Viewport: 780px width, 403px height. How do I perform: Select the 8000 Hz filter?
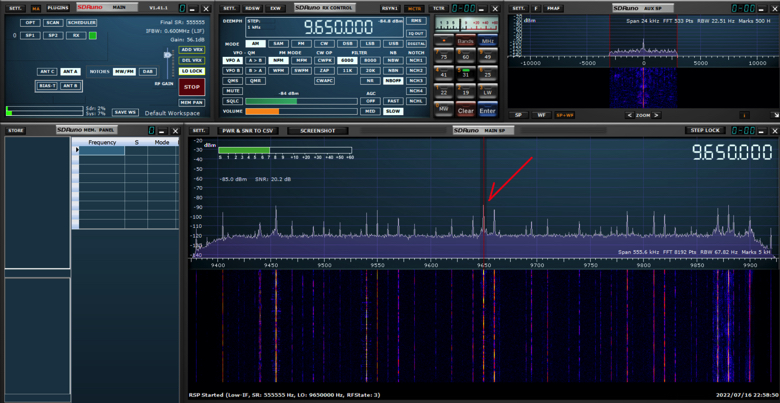370,60
